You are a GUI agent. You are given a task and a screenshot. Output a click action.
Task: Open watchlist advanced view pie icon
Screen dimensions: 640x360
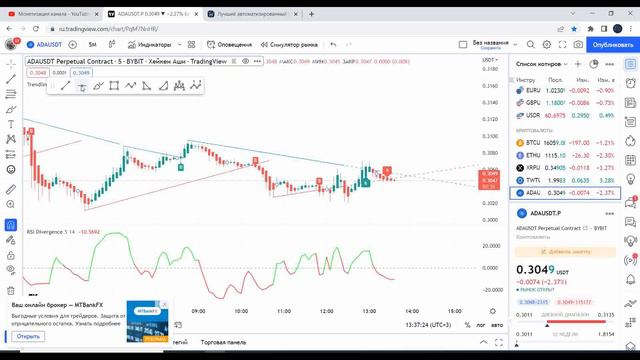point(594,64)
